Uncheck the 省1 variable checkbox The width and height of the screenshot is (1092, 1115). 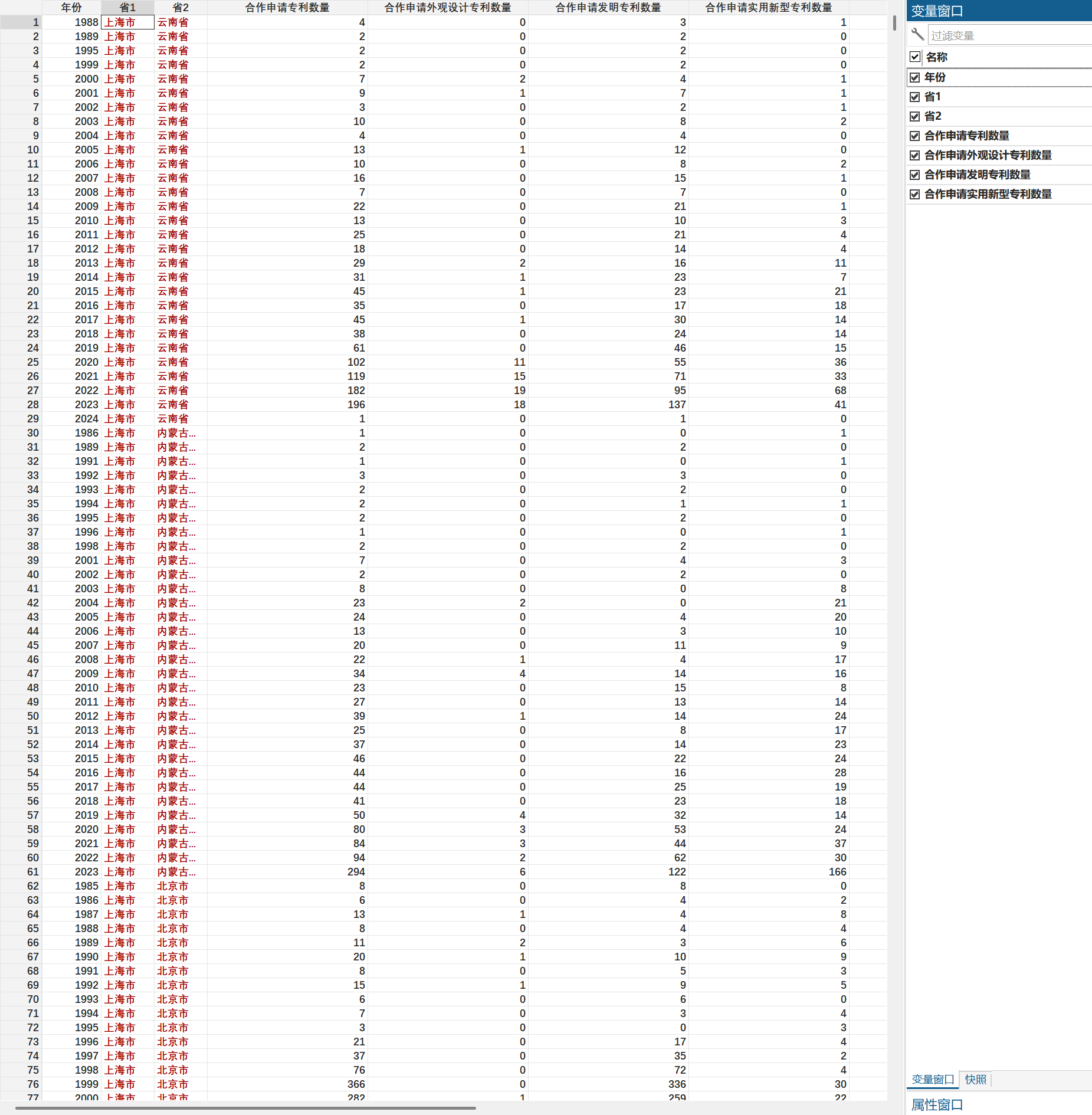915,97
